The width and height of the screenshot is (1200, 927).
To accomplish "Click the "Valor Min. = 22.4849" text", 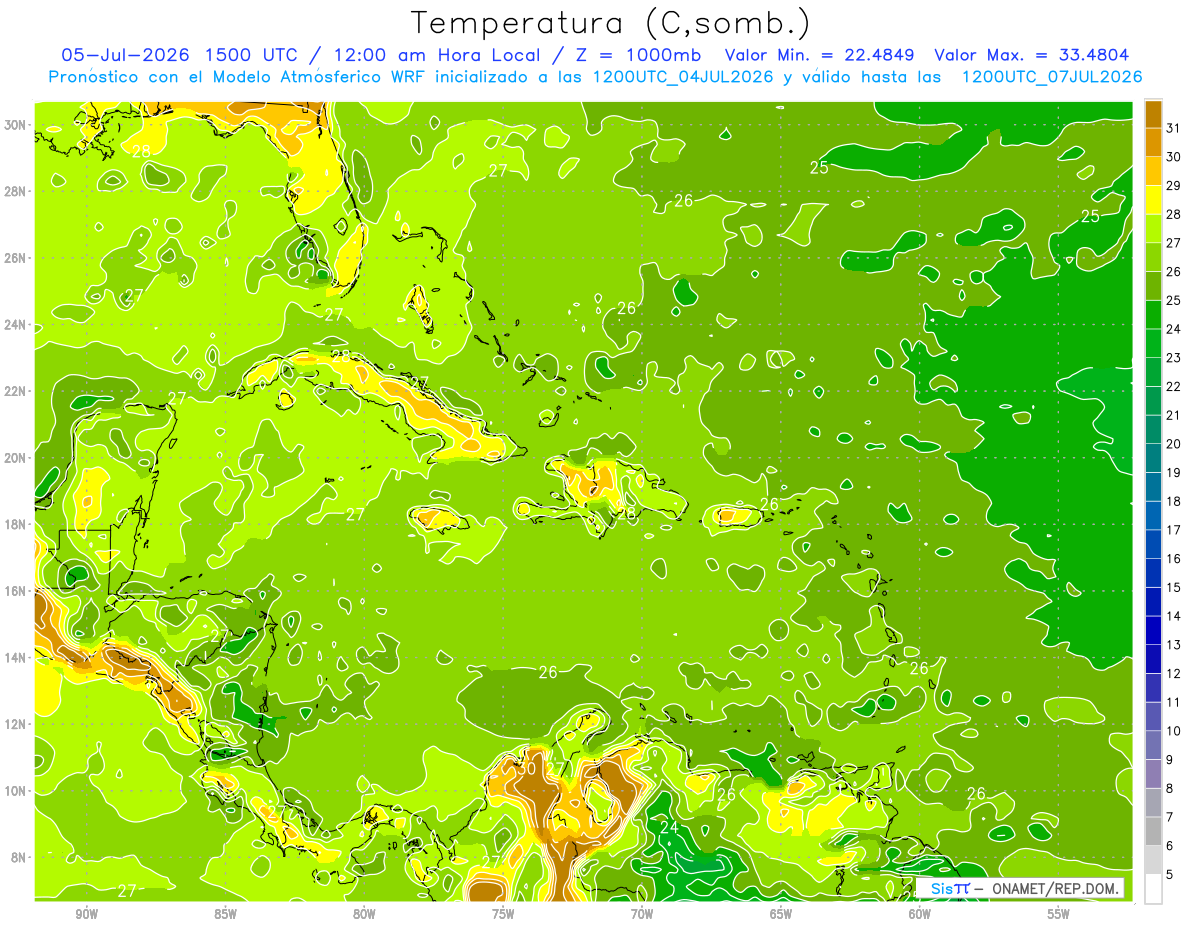I will coord(821,55).
